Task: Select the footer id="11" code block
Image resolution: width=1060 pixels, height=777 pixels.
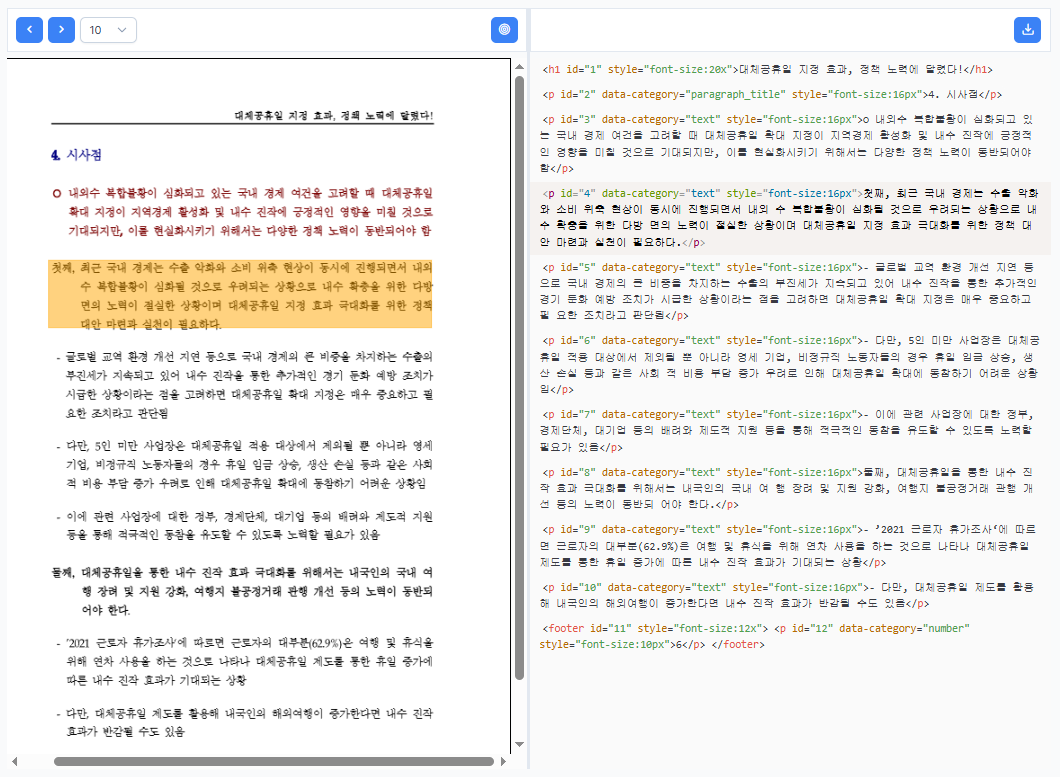Action: tap(755, 636)
